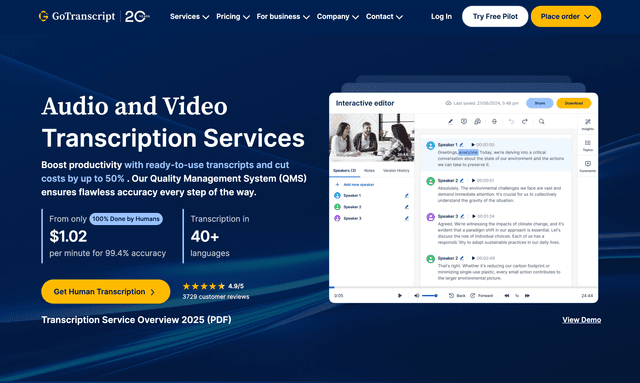Viewport: 640px width, 383px height.
Task: Click the 24:44 total duration label
Action: click(x=587, y=296)
